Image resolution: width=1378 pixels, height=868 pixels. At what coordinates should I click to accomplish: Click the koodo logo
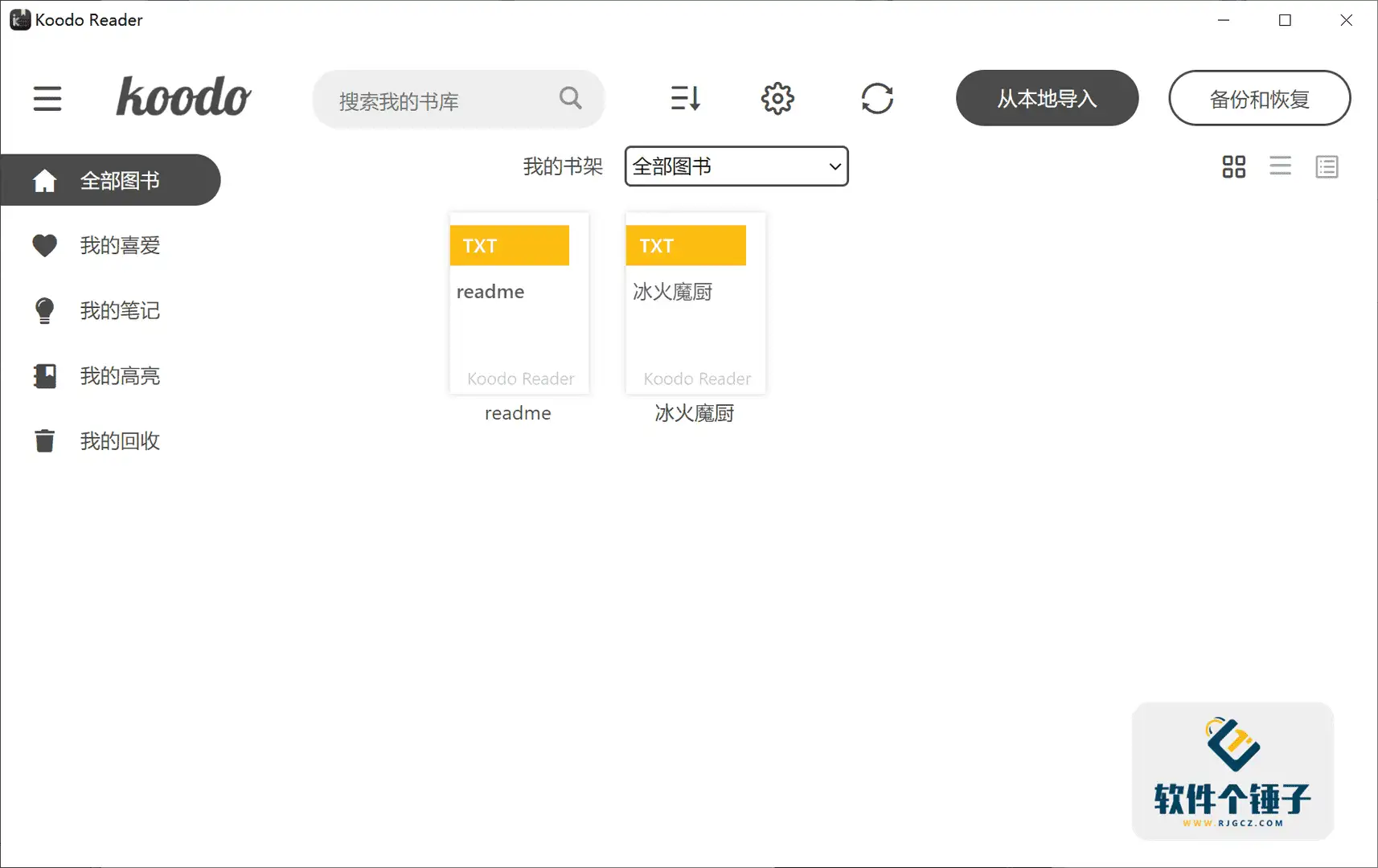pyautogui.click(x=183, y=97)
